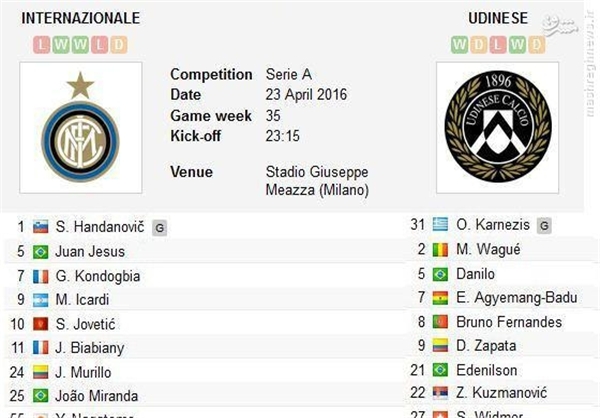Click the flag beside S. Handanović

(x=41, y=227)
